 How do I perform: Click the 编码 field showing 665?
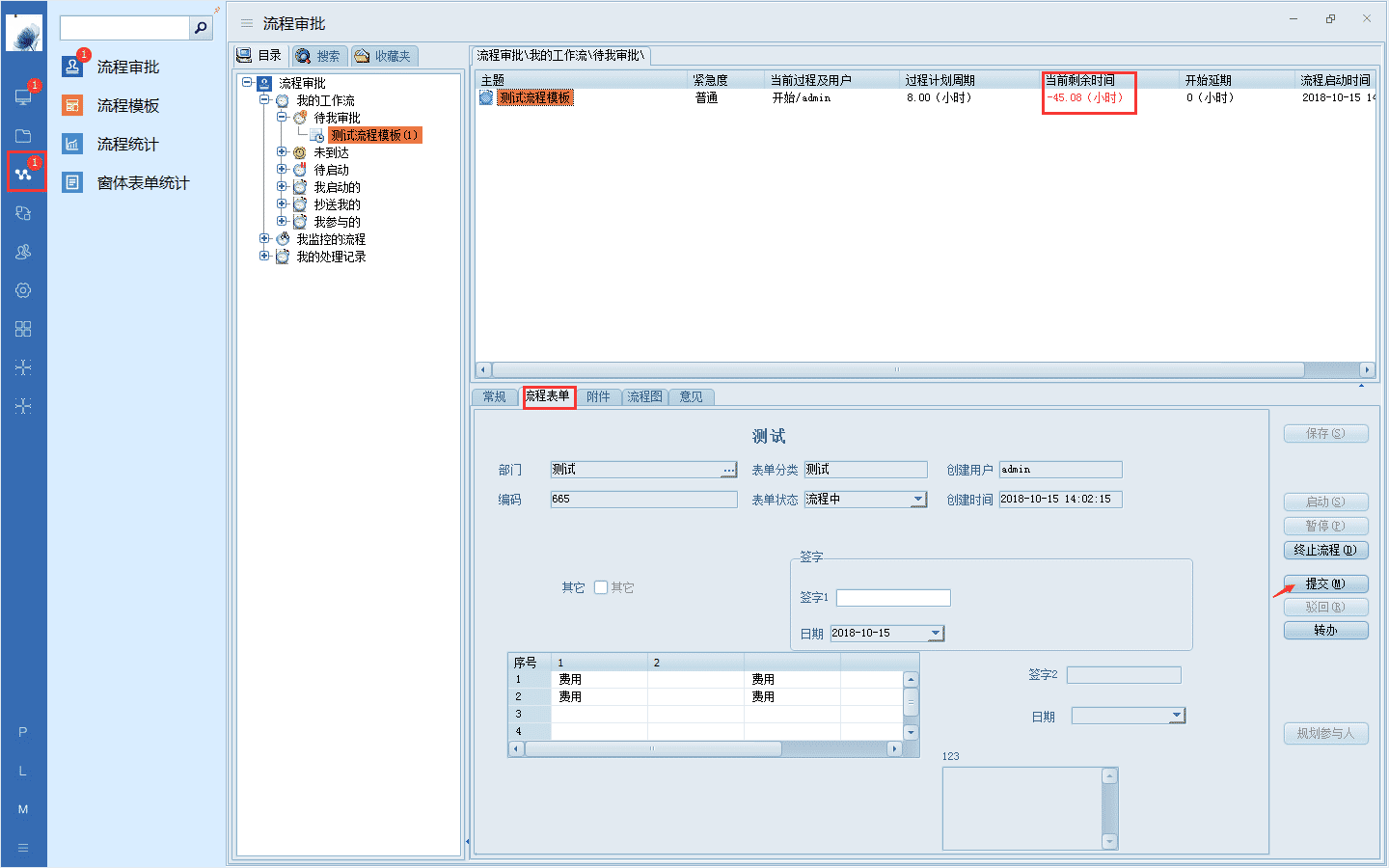pos(643,500)
